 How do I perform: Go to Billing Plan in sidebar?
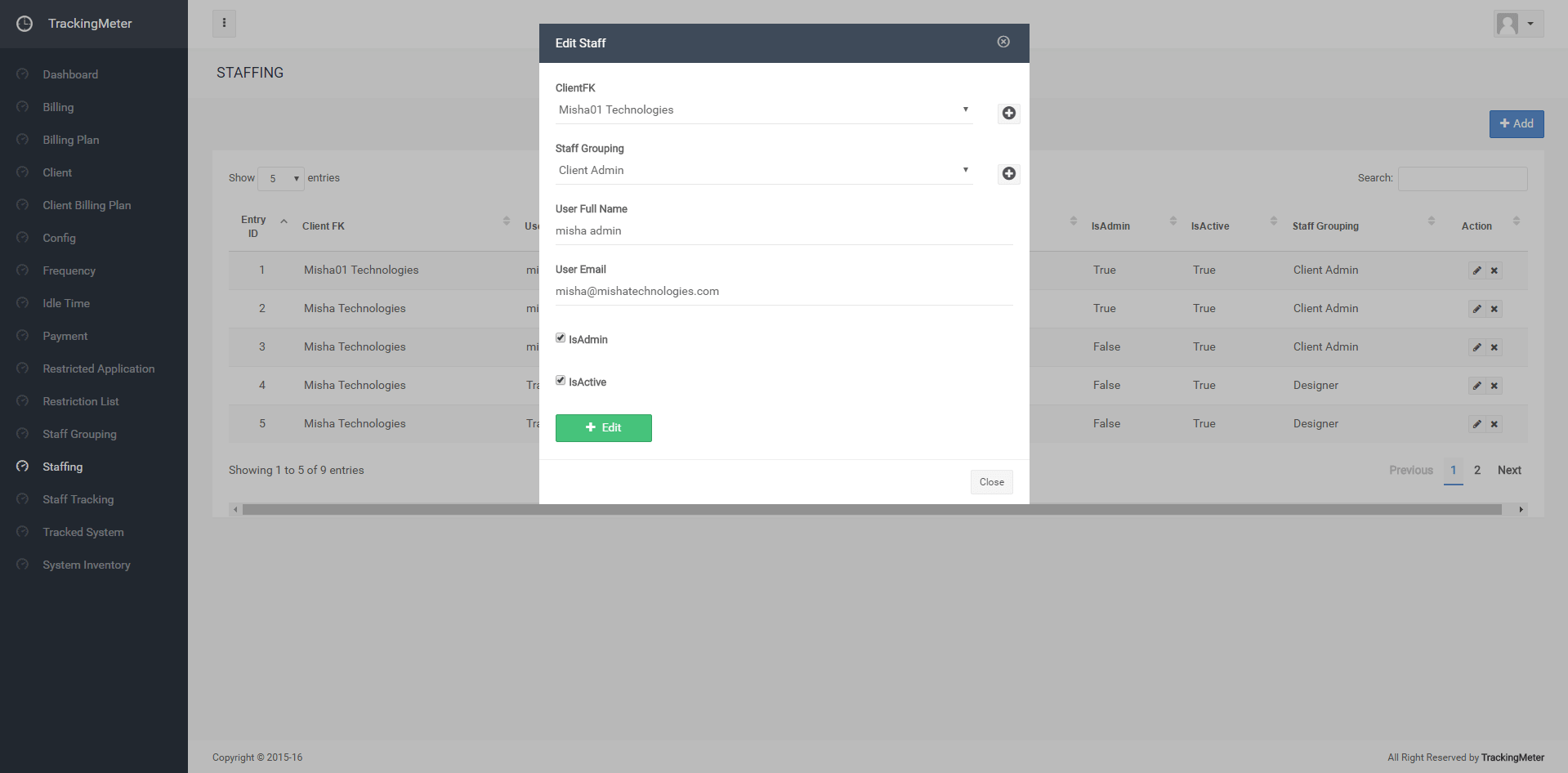(70, 140)
